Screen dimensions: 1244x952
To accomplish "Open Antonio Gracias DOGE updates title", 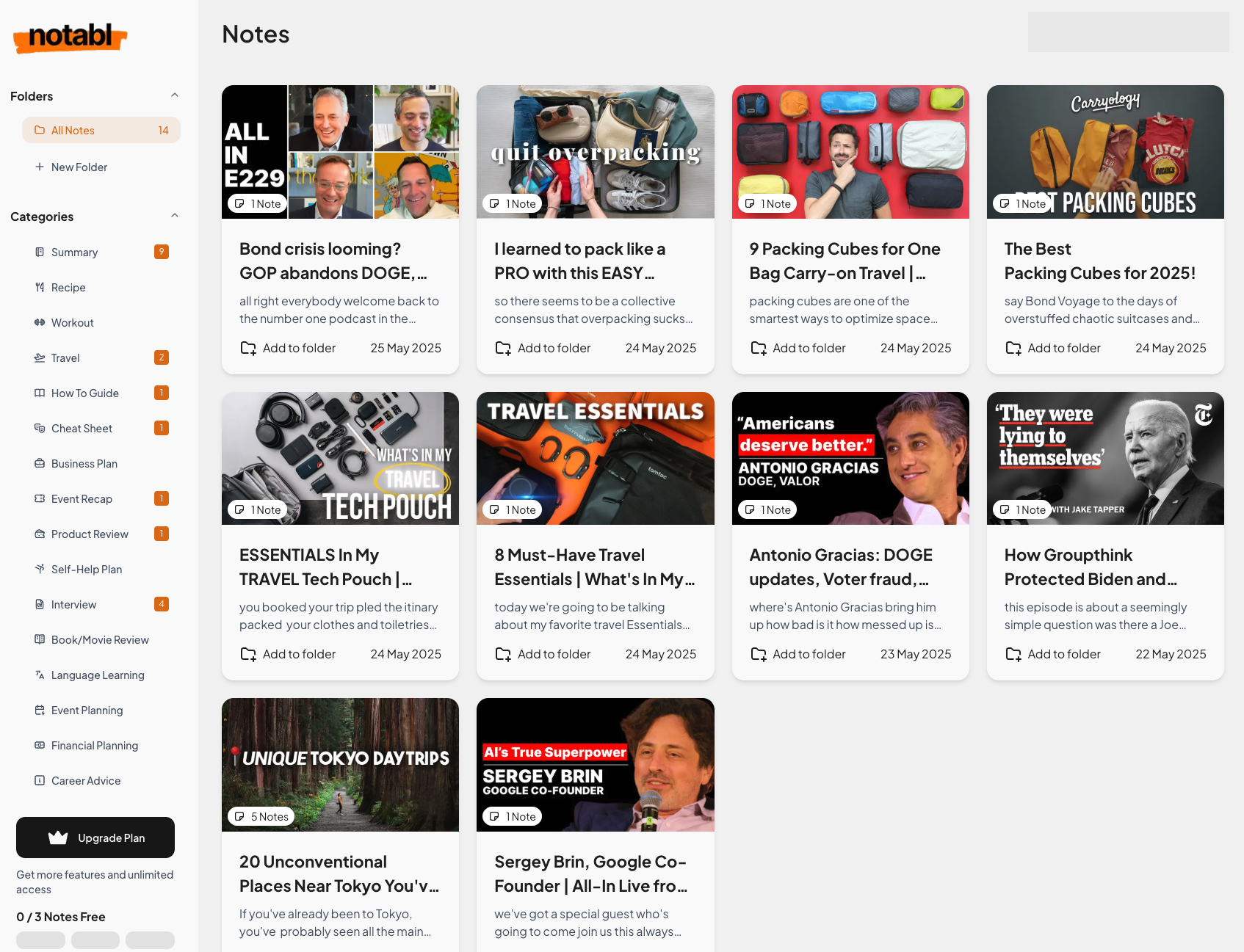I will (x=841, y=567).
